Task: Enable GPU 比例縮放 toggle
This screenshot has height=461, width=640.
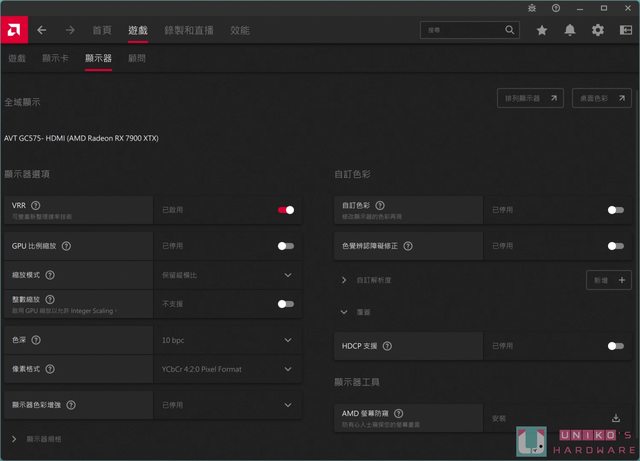Action: pos(286,245)
